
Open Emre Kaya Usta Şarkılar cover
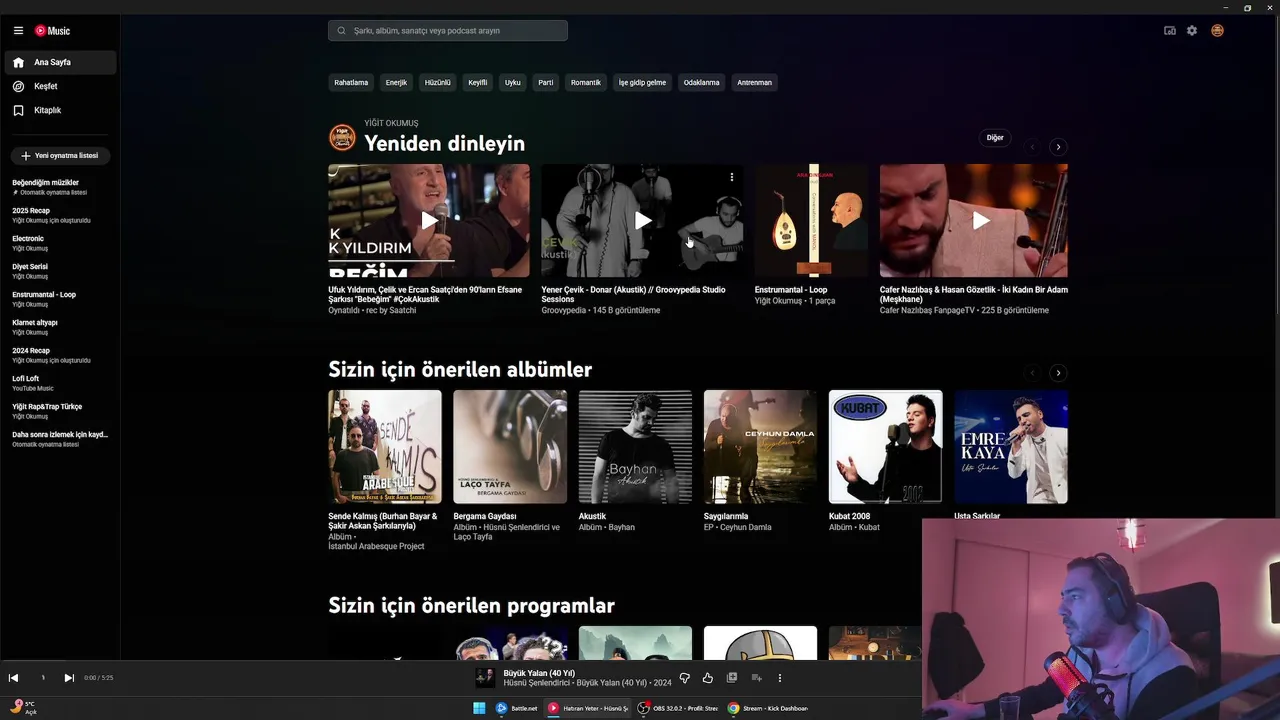point(1011,447)
